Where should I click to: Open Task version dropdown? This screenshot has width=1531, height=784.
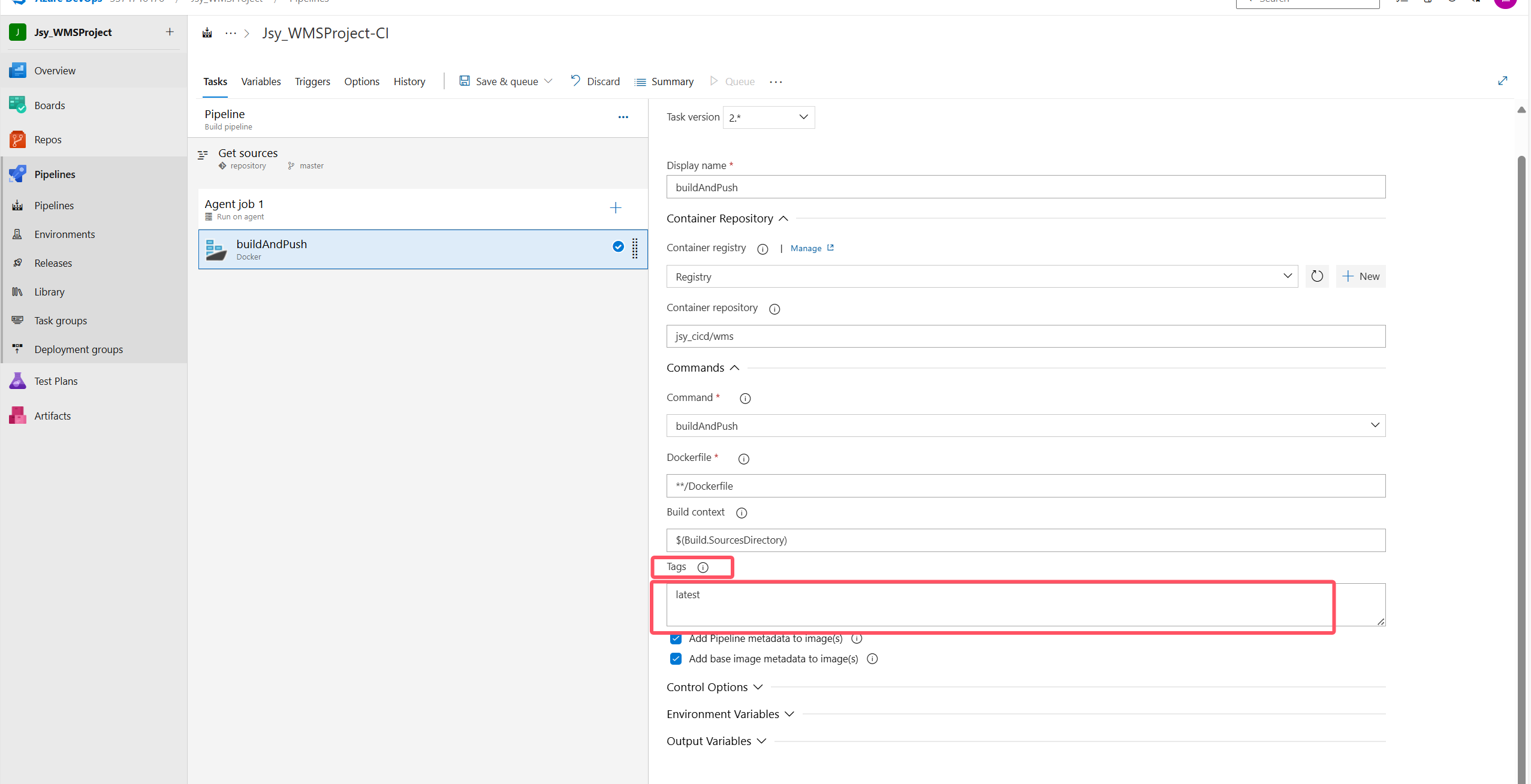(768, 117)
